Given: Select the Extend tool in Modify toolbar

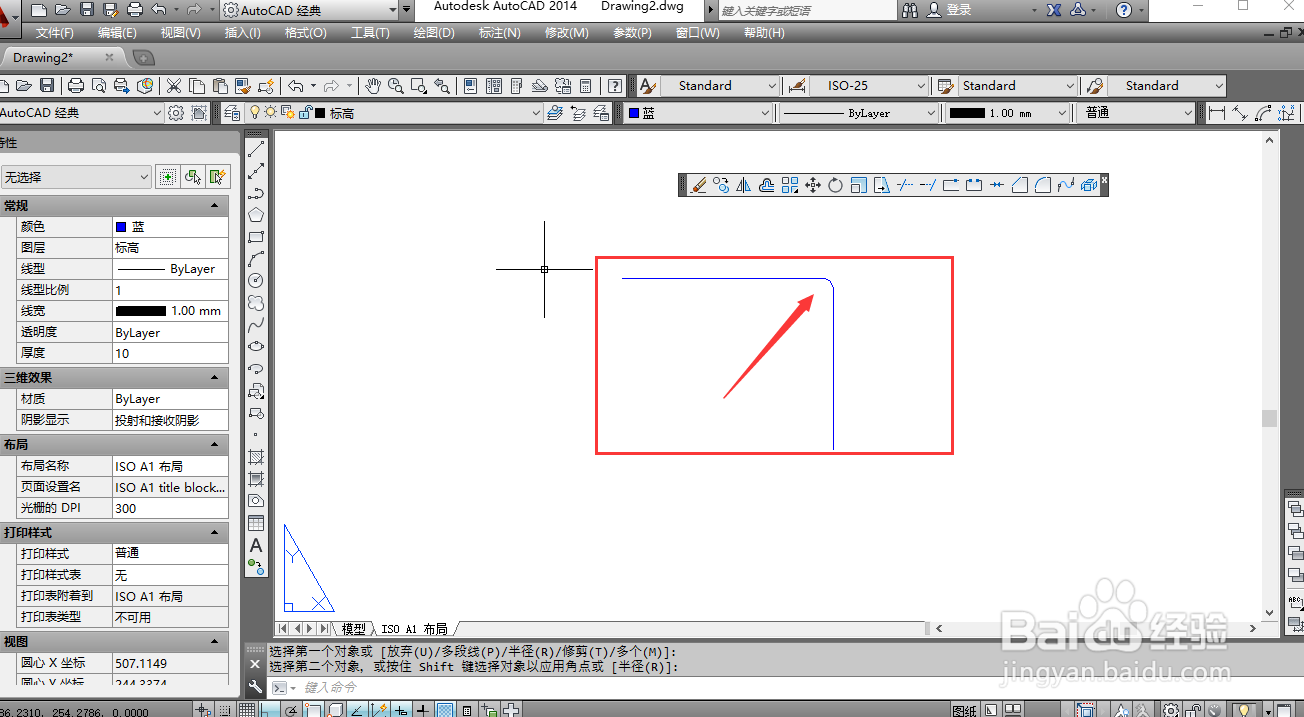Looking at the screenshot, I should click(x=928, y=185).
